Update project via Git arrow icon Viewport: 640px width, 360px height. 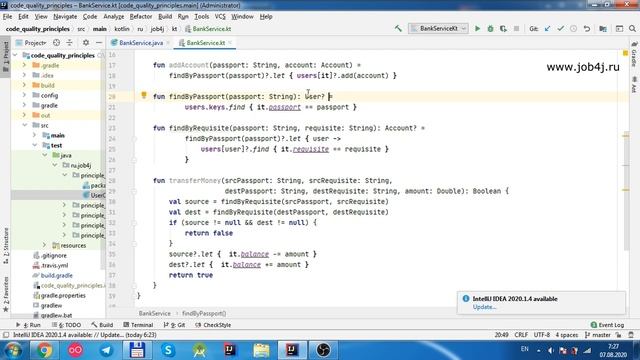coord(547,29)
